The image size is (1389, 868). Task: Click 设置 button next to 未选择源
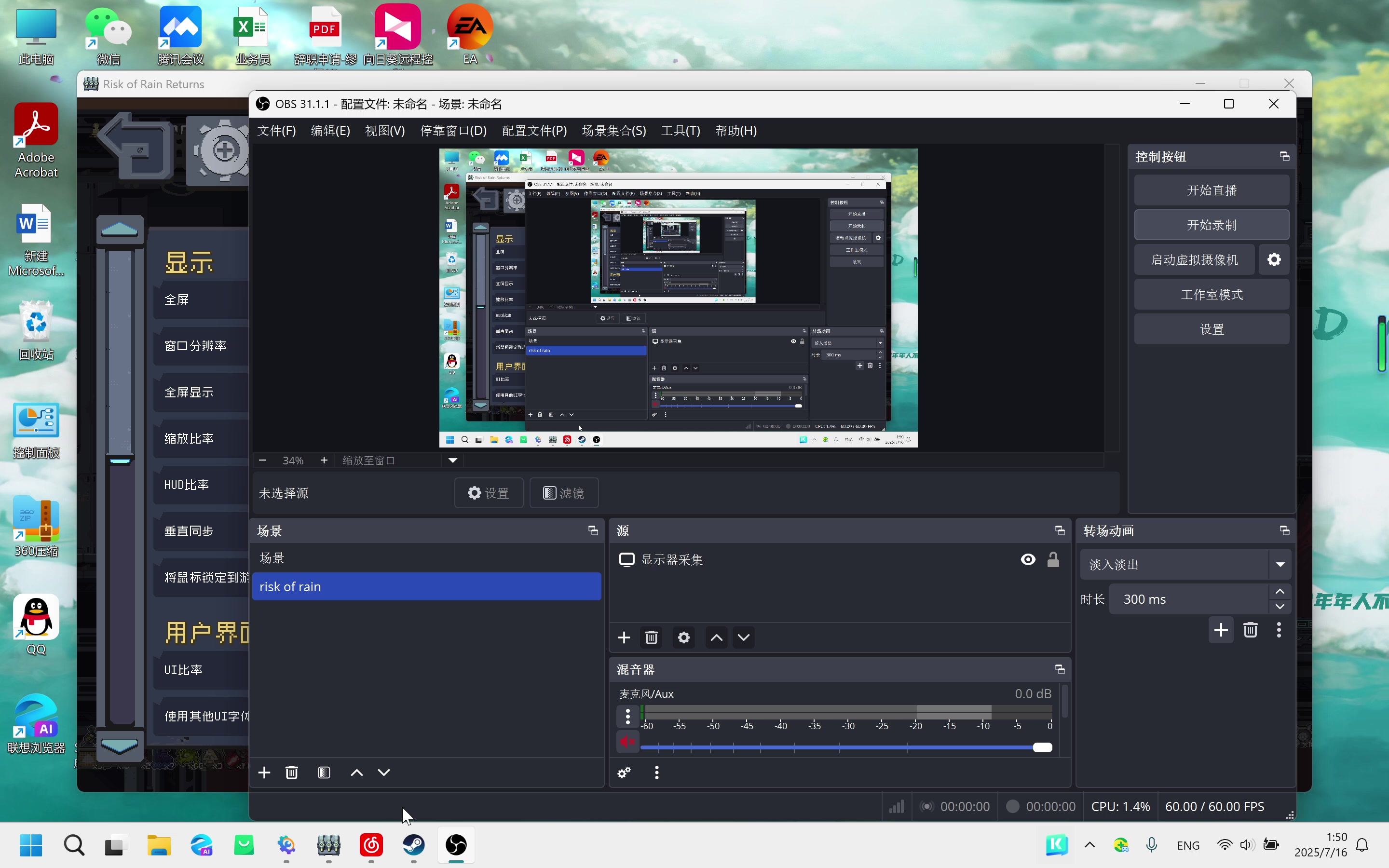[x=489, y=493]
